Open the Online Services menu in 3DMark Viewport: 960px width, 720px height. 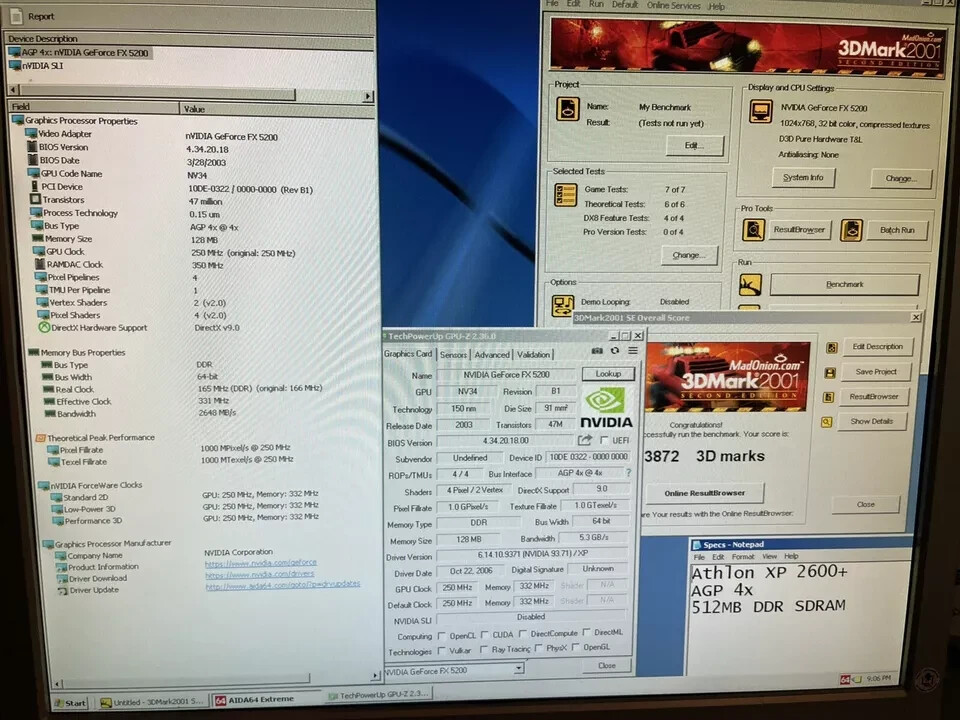coord(673,6)
